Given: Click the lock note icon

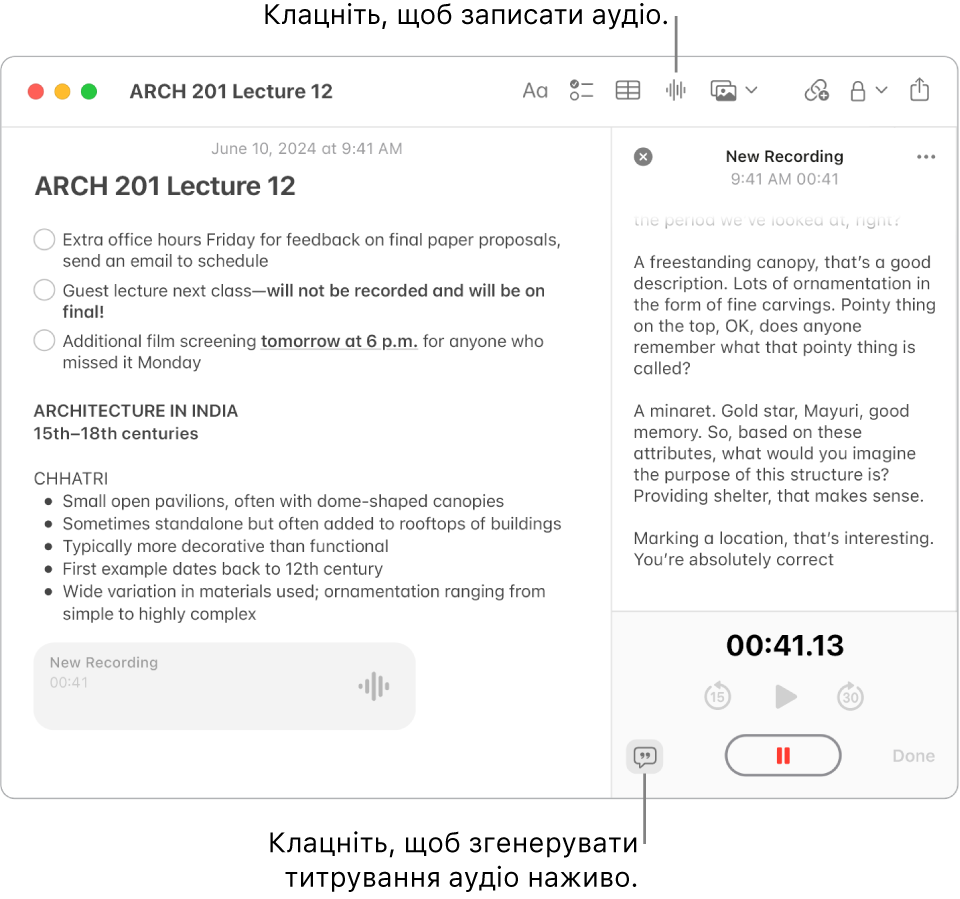Looking at the screenshot, I should [x=858, y=91].
